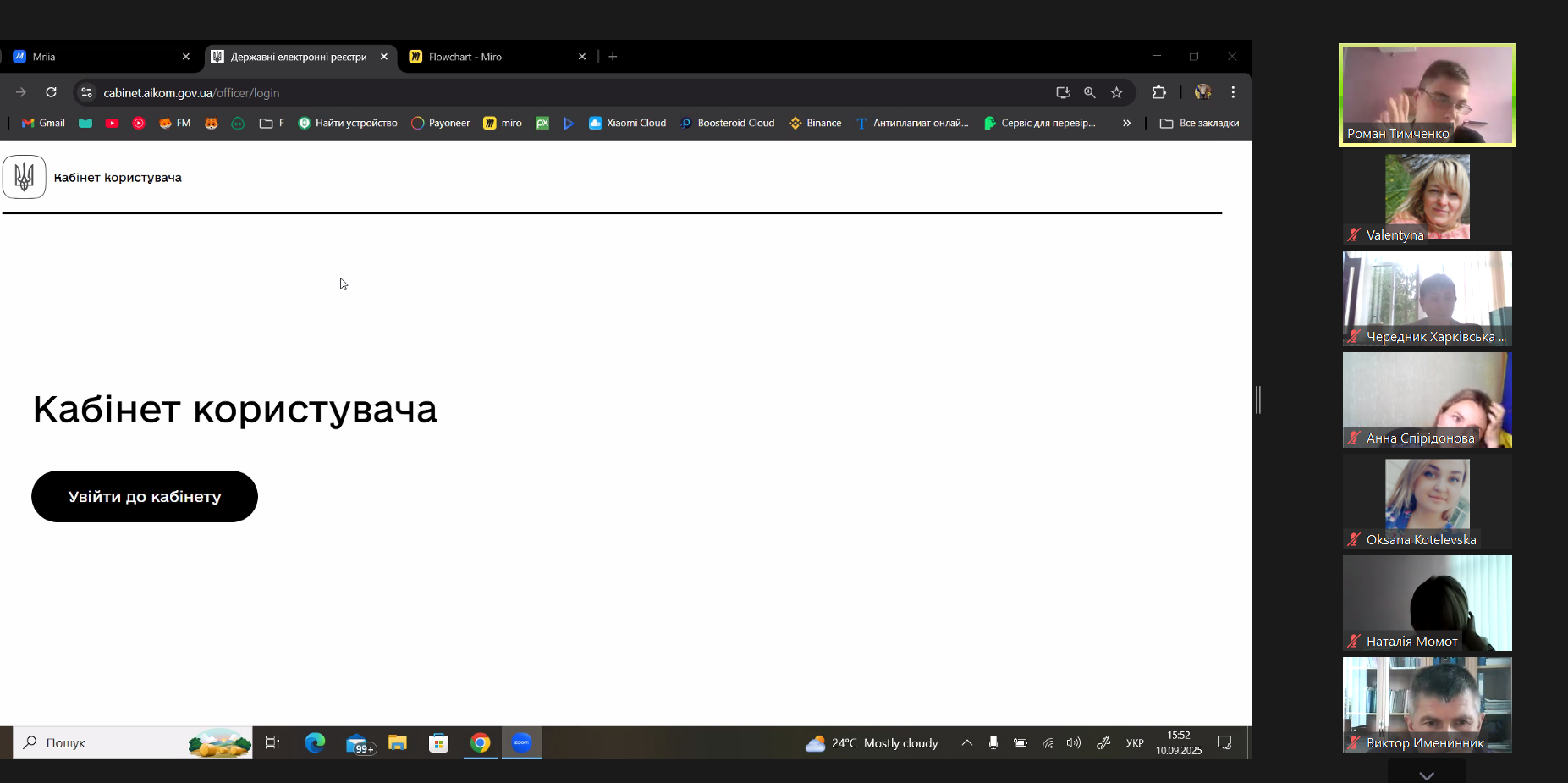Bookmark this page with the star icon
Viewport: 1568px width, 783px height.
(1116, 92)
